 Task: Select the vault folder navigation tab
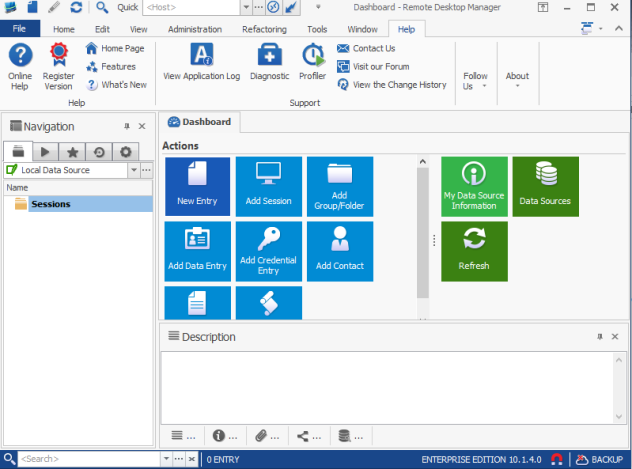pyautogui.click(x=18, y=151)
